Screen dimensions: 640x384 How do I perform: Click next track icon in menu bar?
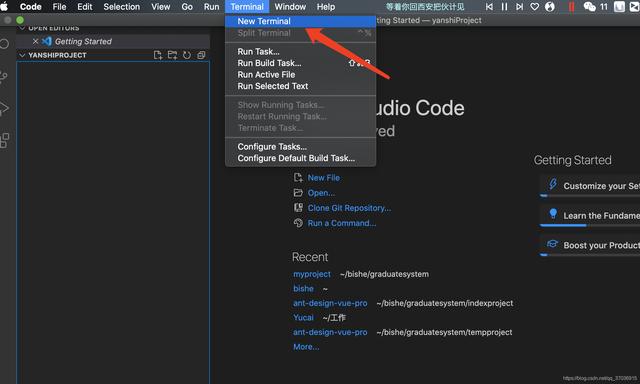point(519,7)
